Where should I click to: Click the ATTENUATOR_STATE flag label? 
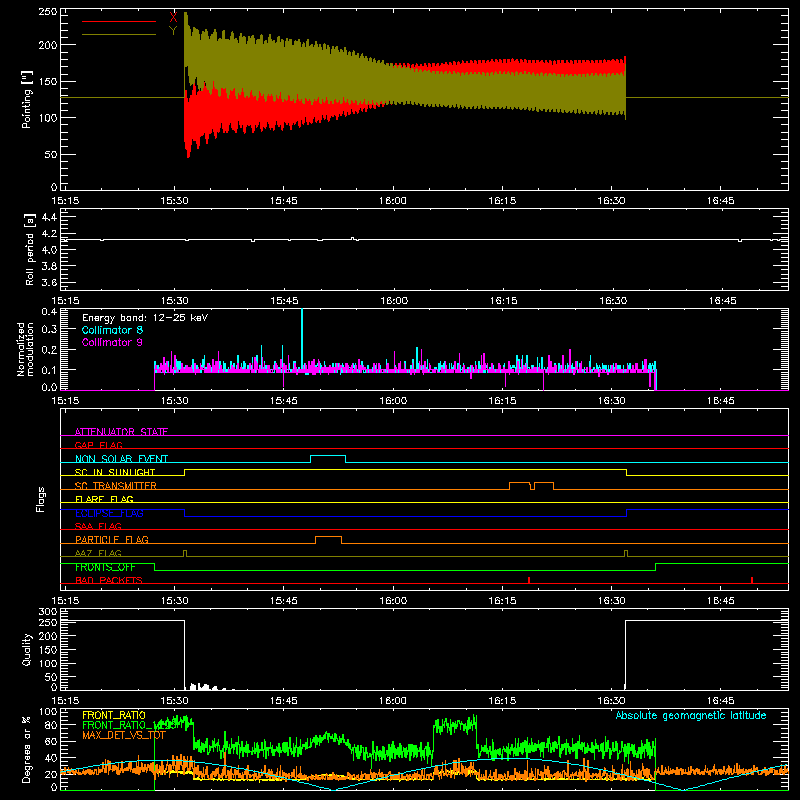point(121,432)
